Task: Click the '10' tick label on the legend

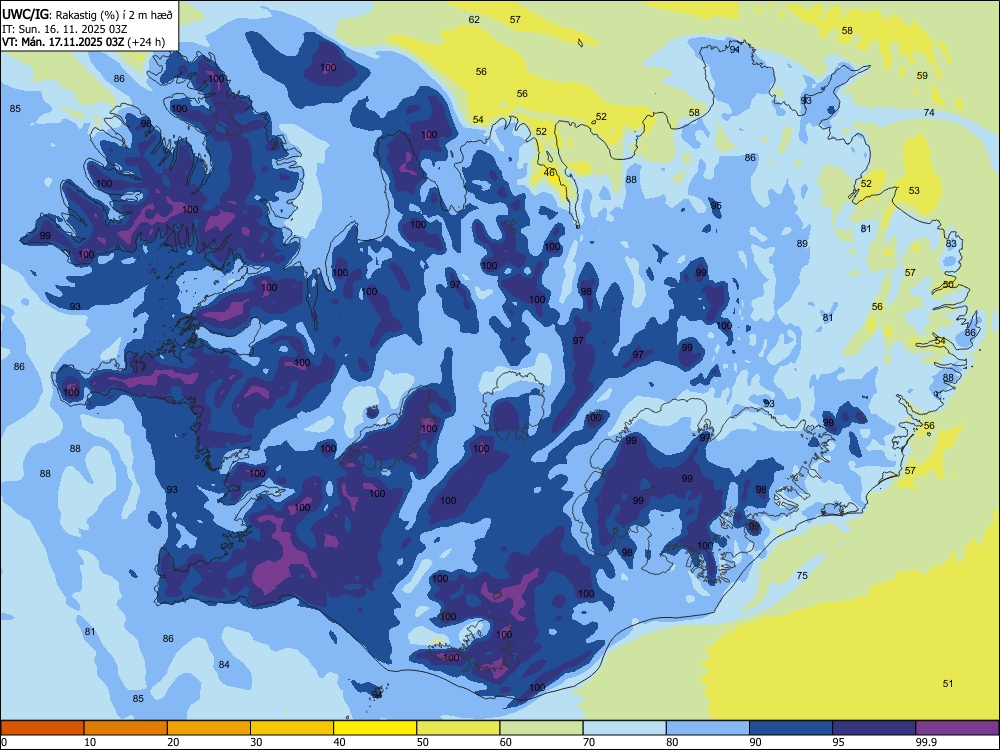Action: [90, 742]
